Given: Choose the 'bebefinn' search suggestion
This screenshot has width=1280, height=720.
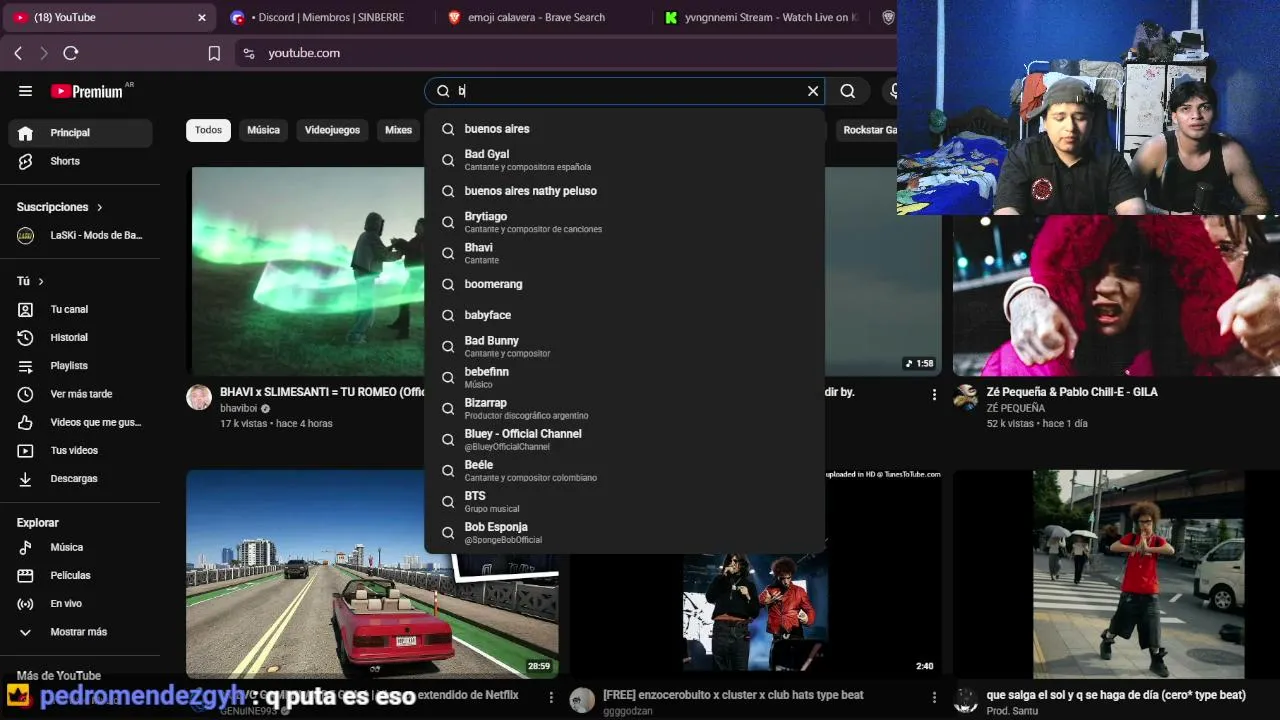Looking at the screenshot, I should coord(625,377).
